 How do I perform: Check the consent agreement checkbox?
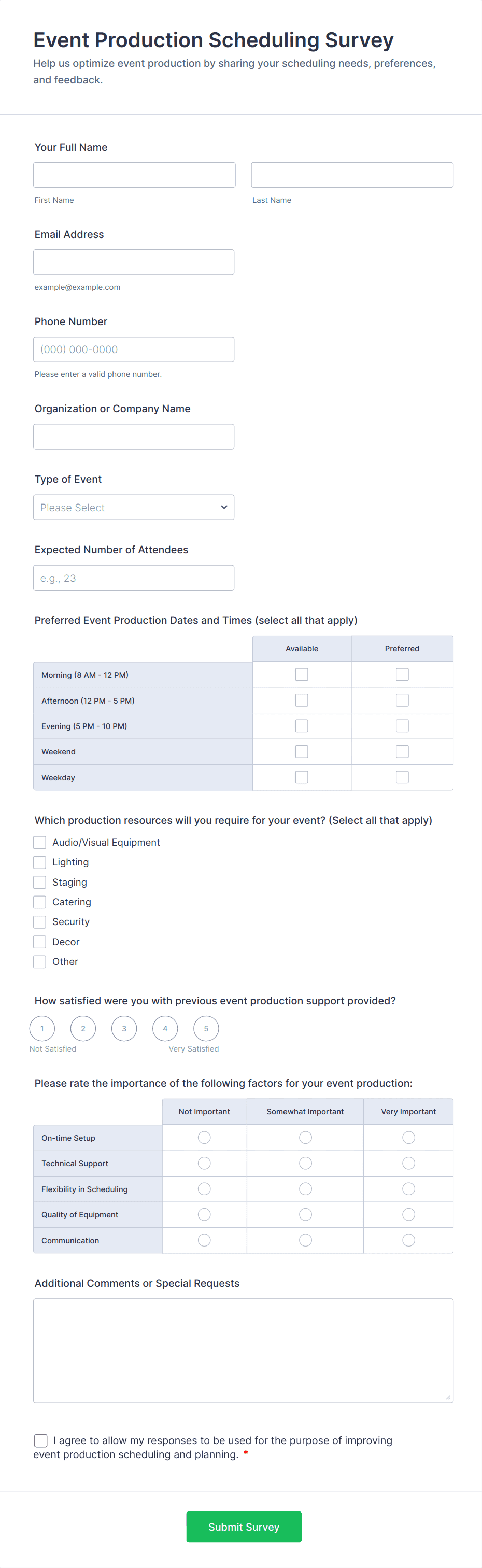[41, 1440]
